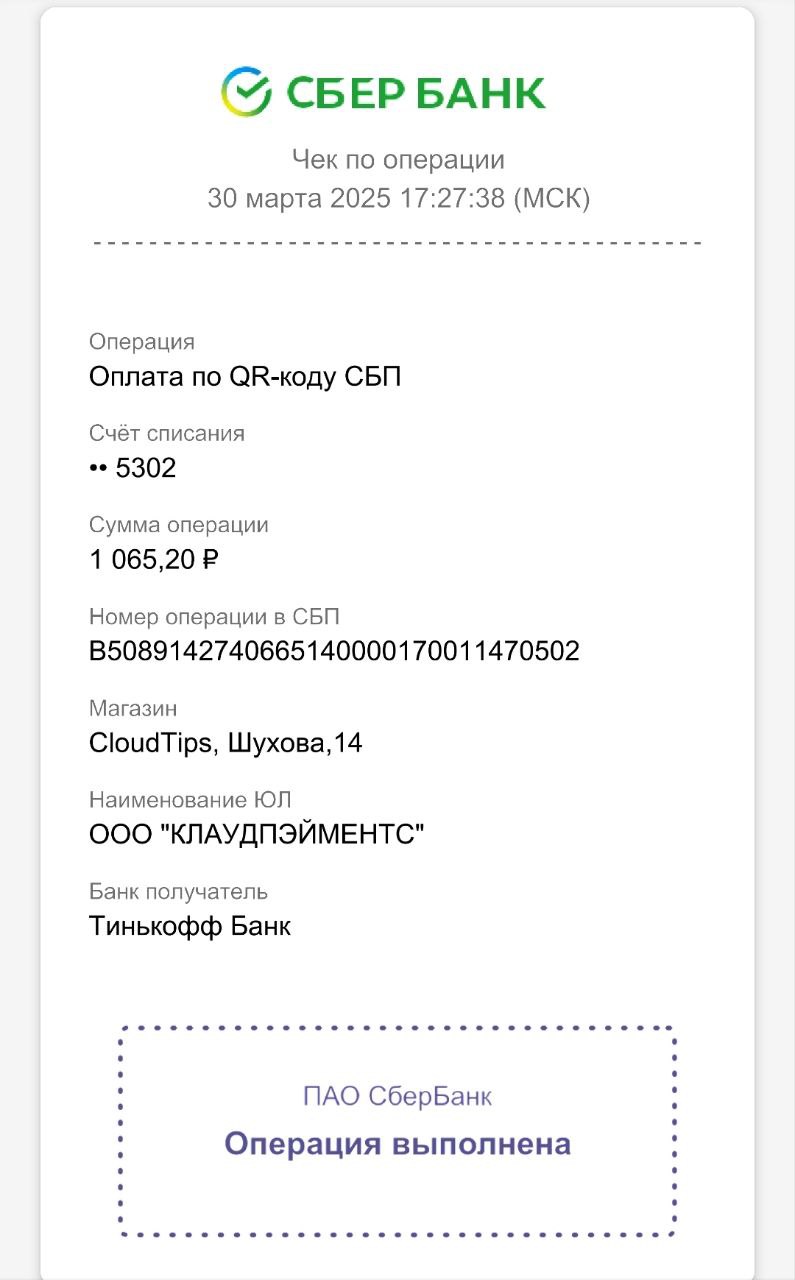Click the Сумма операции label
Viewport: 795px width, 1280px height.
(179, 525)
